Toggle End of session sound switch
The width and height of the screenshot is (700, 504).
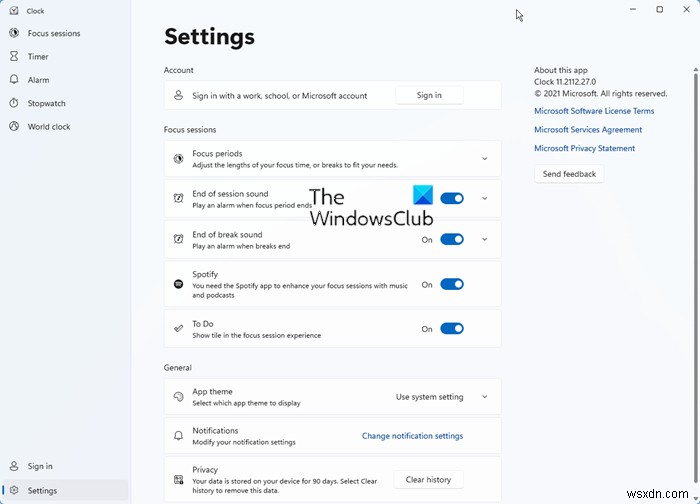pos(452,198)
